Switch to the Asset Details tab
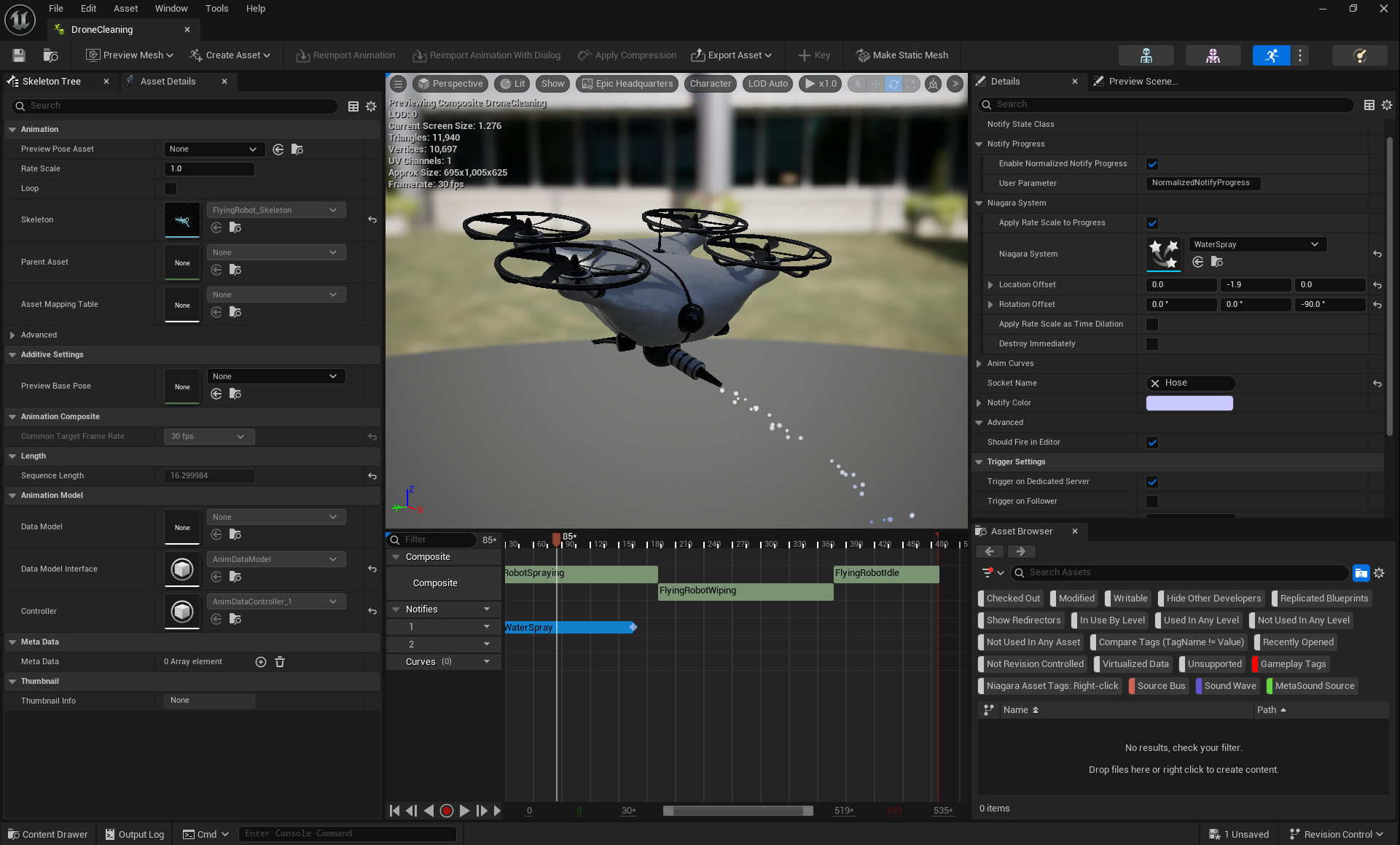Screen dimensions: 1400x845 coord(168,82)
